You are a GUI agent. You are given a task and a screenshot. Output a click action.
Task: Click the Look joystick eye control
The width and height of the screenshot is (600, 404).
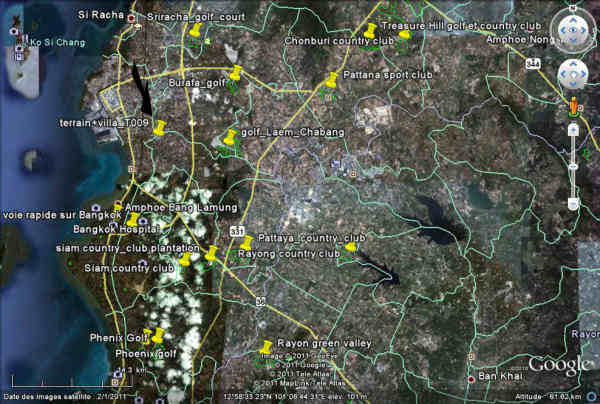[573, 31]
